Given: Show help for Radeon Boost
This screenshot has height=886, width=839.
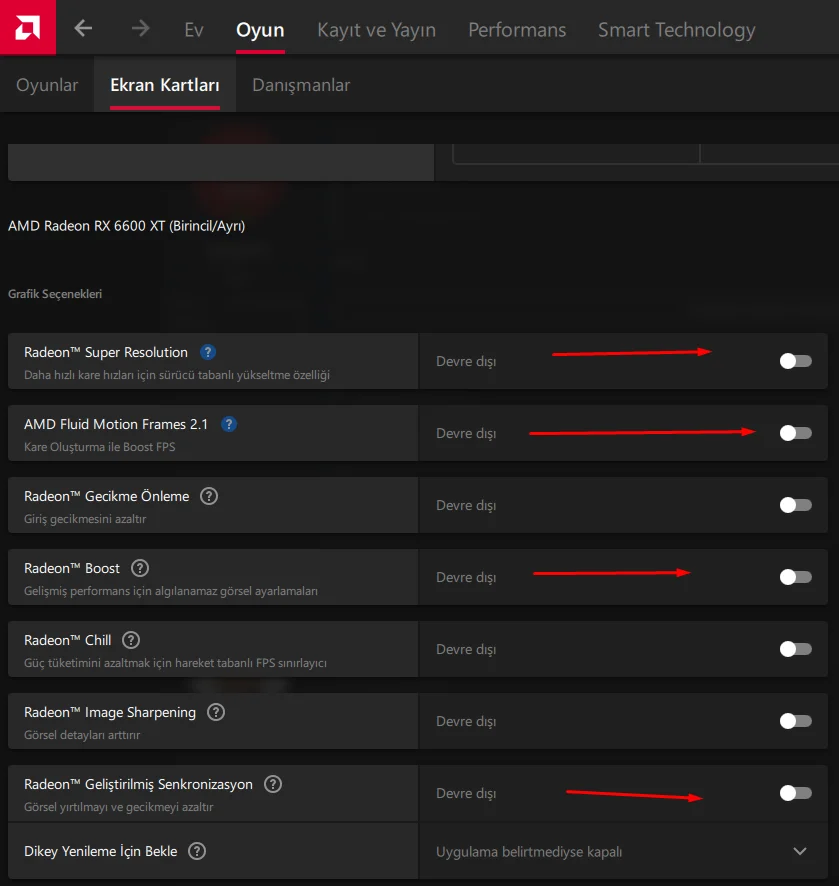Looking at the screenshot, I should point(140,568).
